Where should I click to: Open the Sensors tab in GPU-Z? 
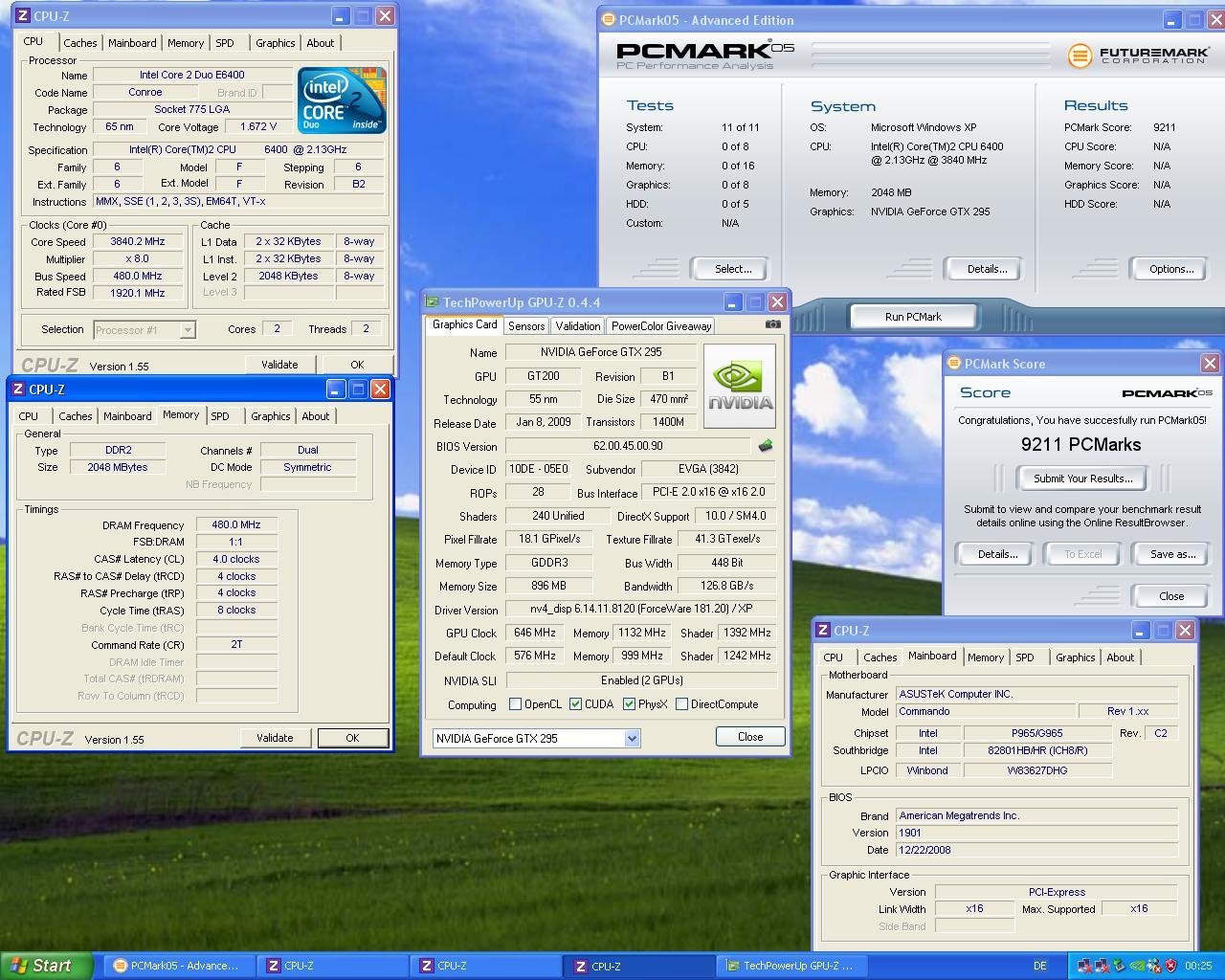(526, 326)
